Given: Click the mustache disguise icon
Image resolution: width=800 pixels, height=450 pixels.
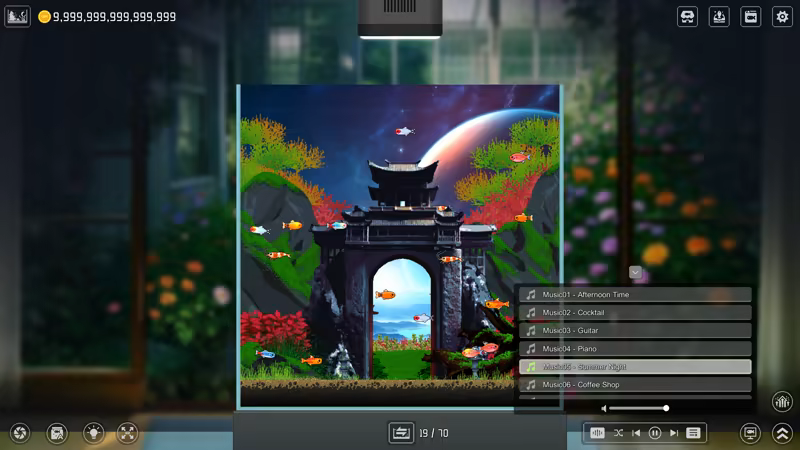Looking at the screenshot, I should [687, 17].
